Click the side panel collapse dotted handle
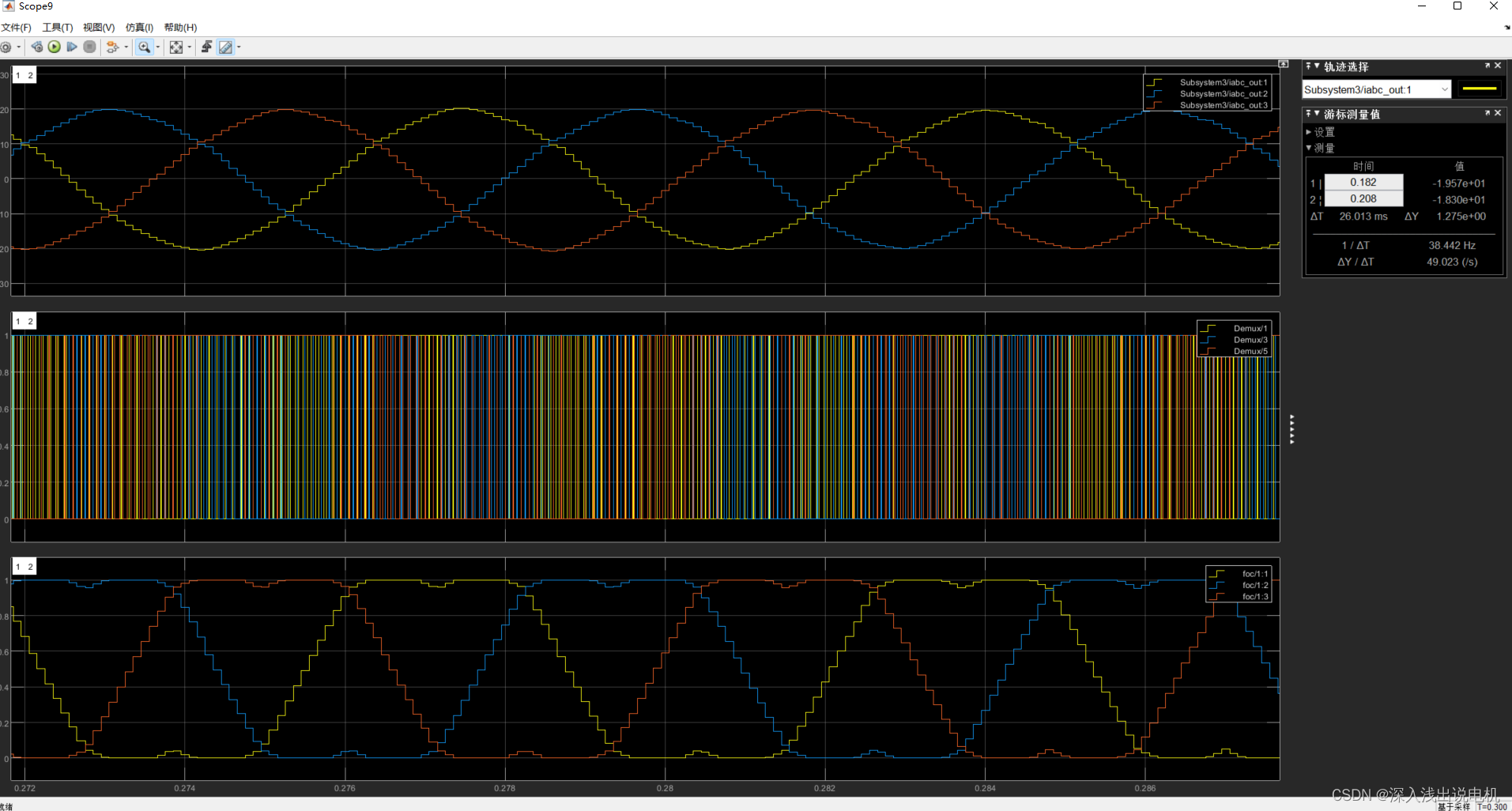Image resolution: width=1512 pixels, height=811 pixels. [1291, 429]
